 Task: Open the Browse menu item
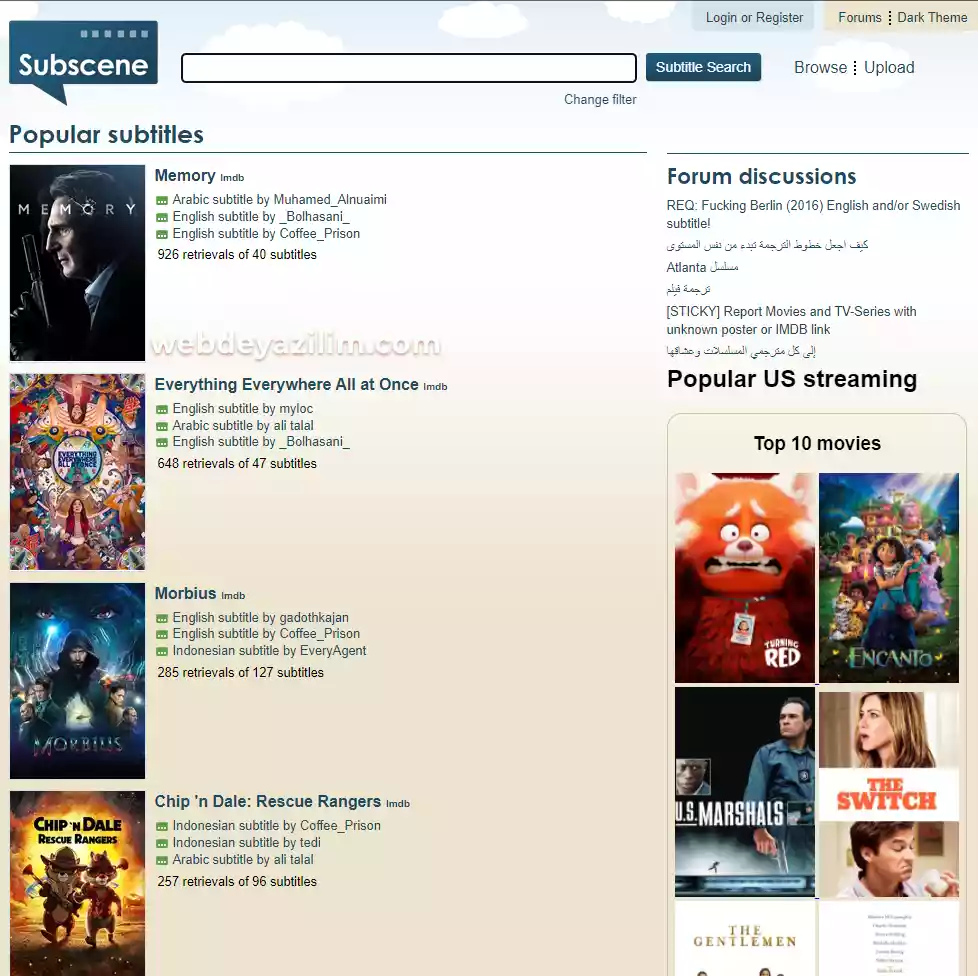point(820,67)
